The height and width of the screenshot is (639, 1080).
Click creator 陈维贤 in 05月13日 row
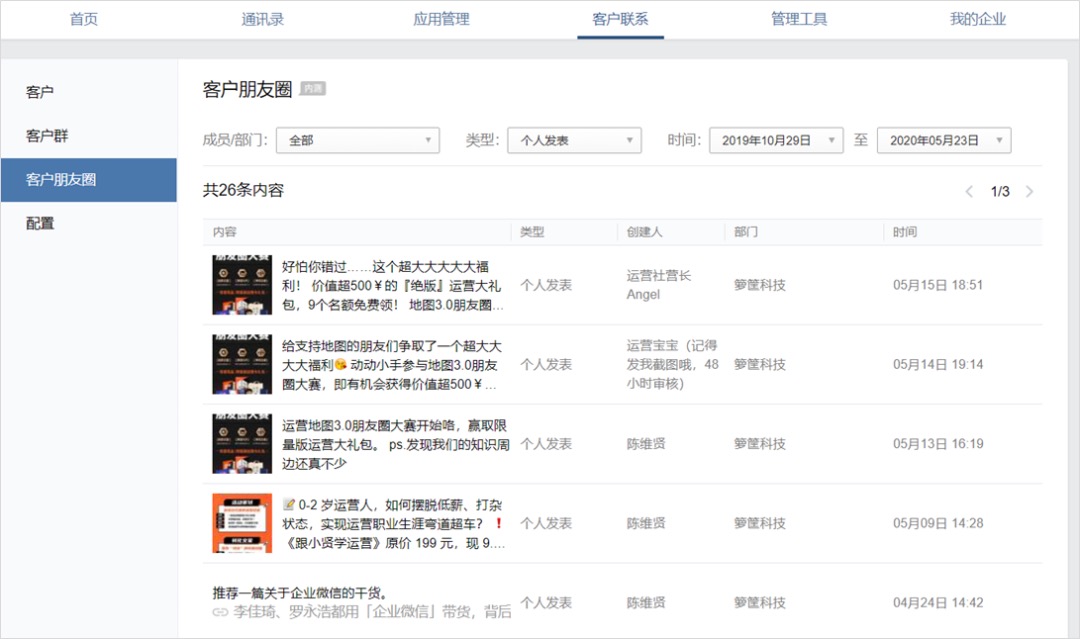(x=646, y=444)
